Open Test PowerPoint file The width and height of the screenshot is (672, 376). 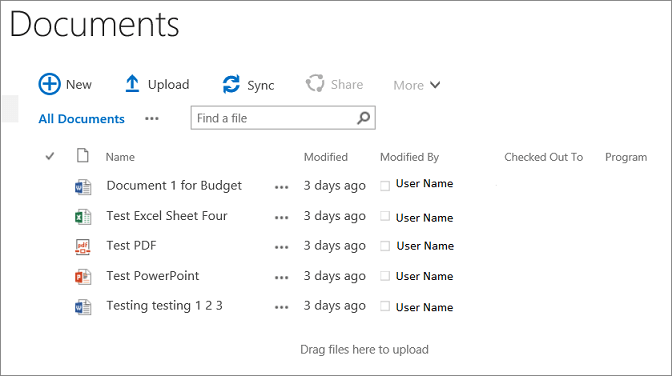click(153, 276)
